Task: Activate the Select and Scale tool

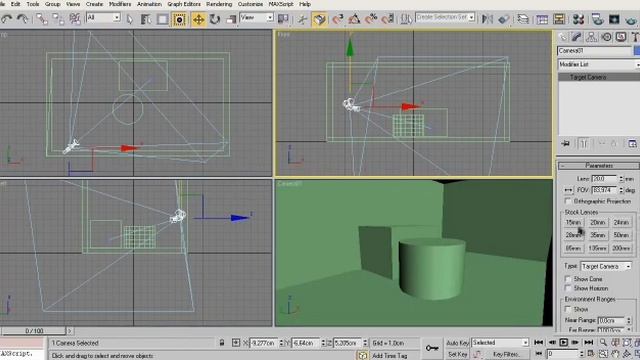Action: 231,19
